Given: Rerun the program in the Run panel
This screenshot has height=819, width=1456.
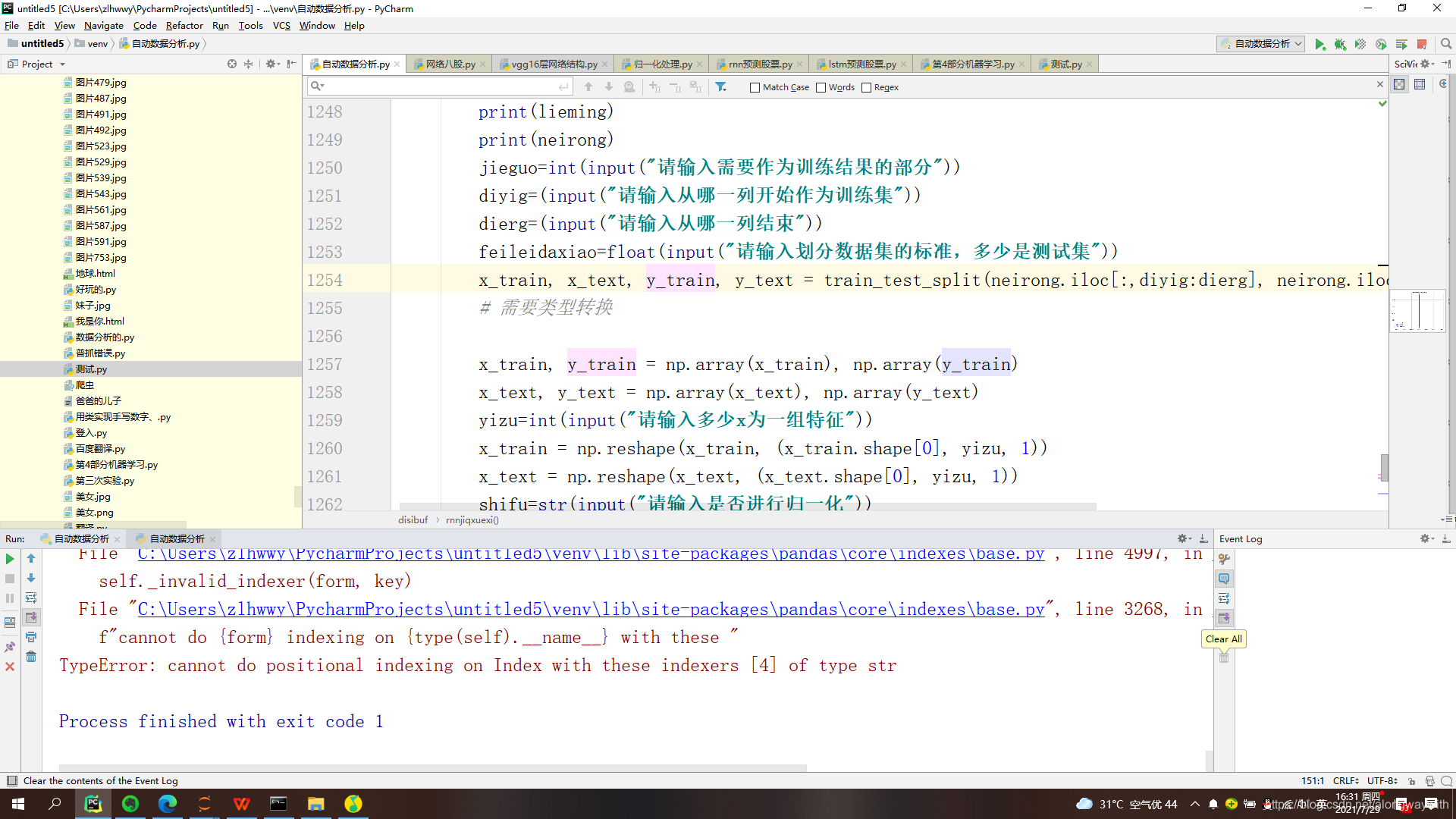Looking at the screenshot, I should (x=10, y=559).
